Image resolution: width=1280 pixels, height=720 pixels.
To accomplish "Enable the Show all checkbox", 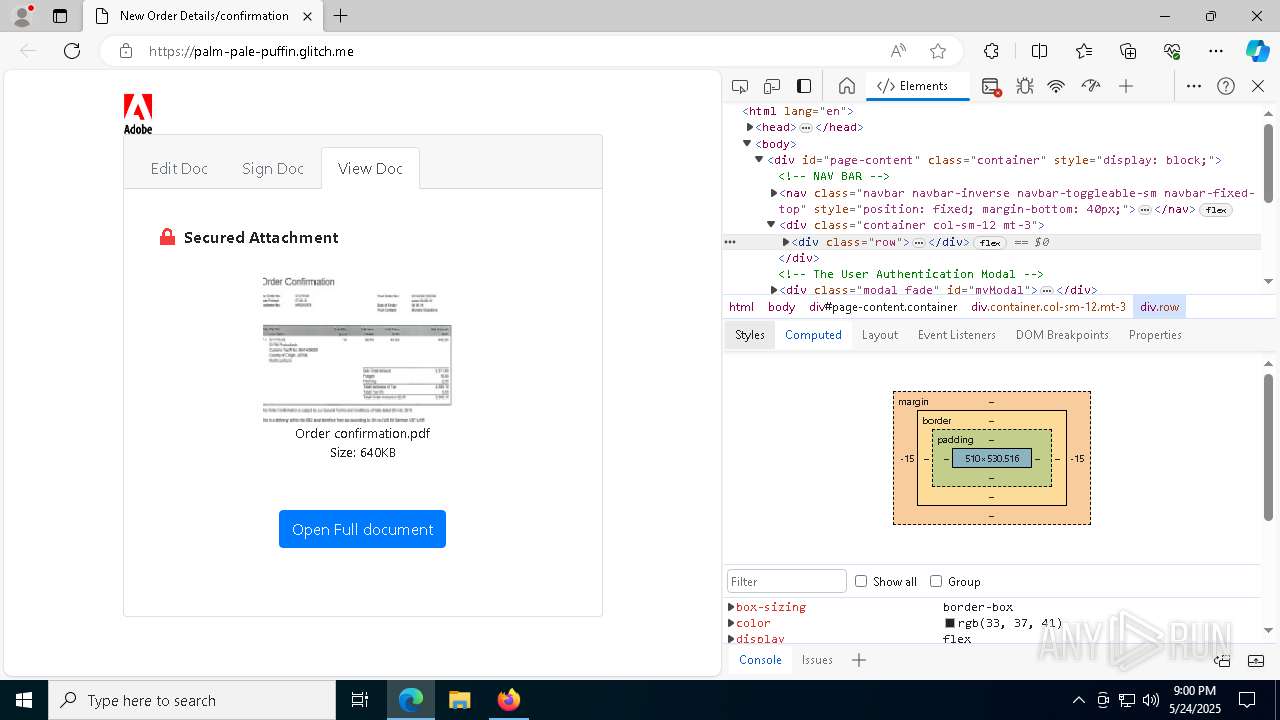I will [861, 581].
